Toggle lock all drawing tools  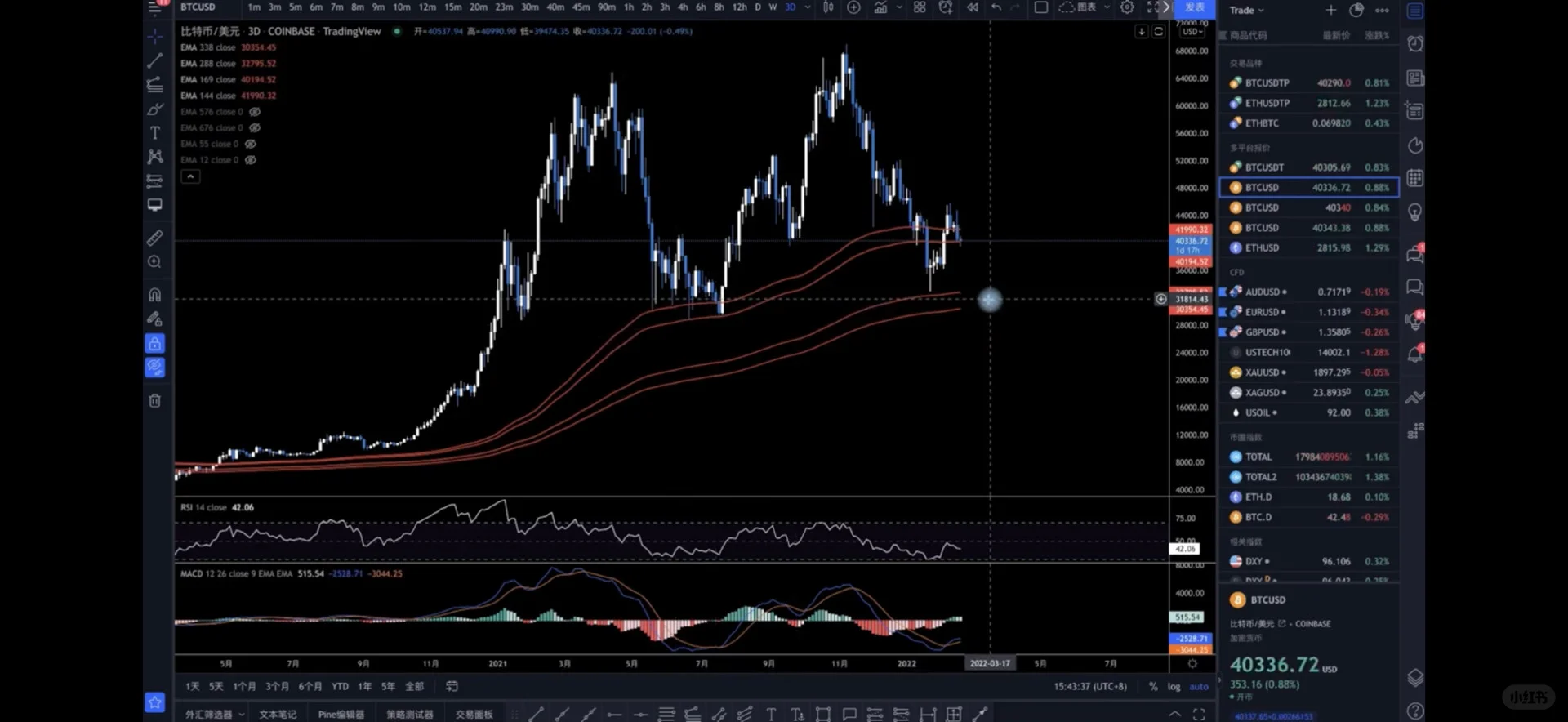[154, 343]
